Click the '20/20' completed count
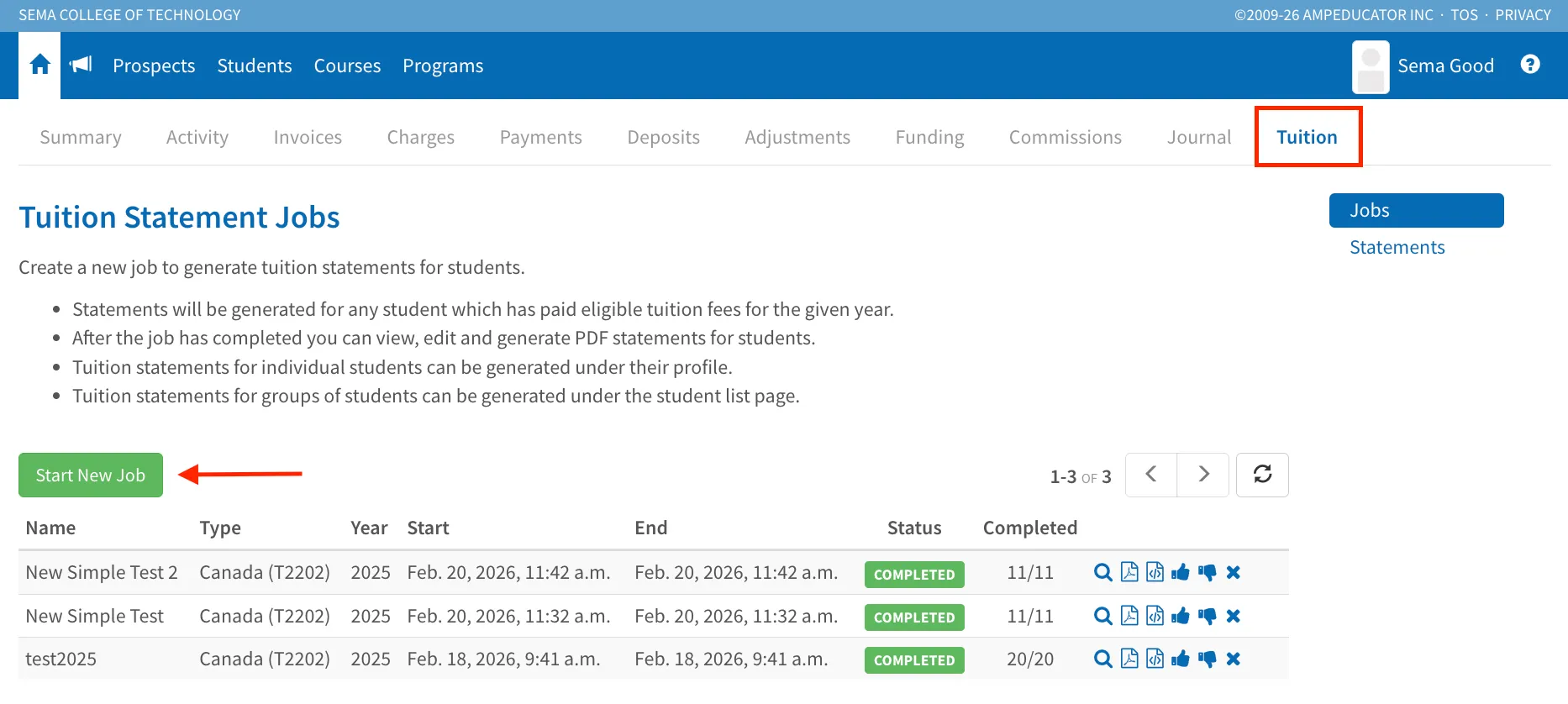 pyautogui.click(x=1030, y=659)
